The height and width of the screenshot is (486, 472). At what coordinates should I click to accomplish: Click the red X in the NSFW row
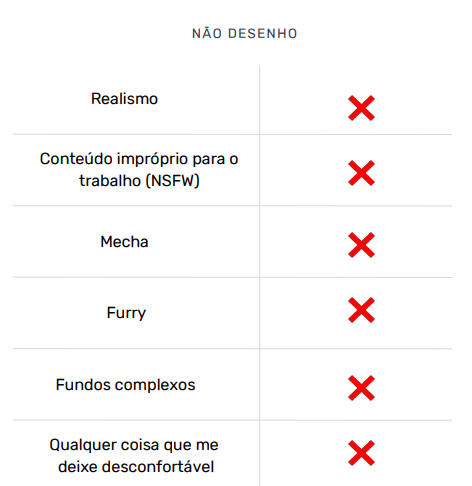tap(361, 173)
